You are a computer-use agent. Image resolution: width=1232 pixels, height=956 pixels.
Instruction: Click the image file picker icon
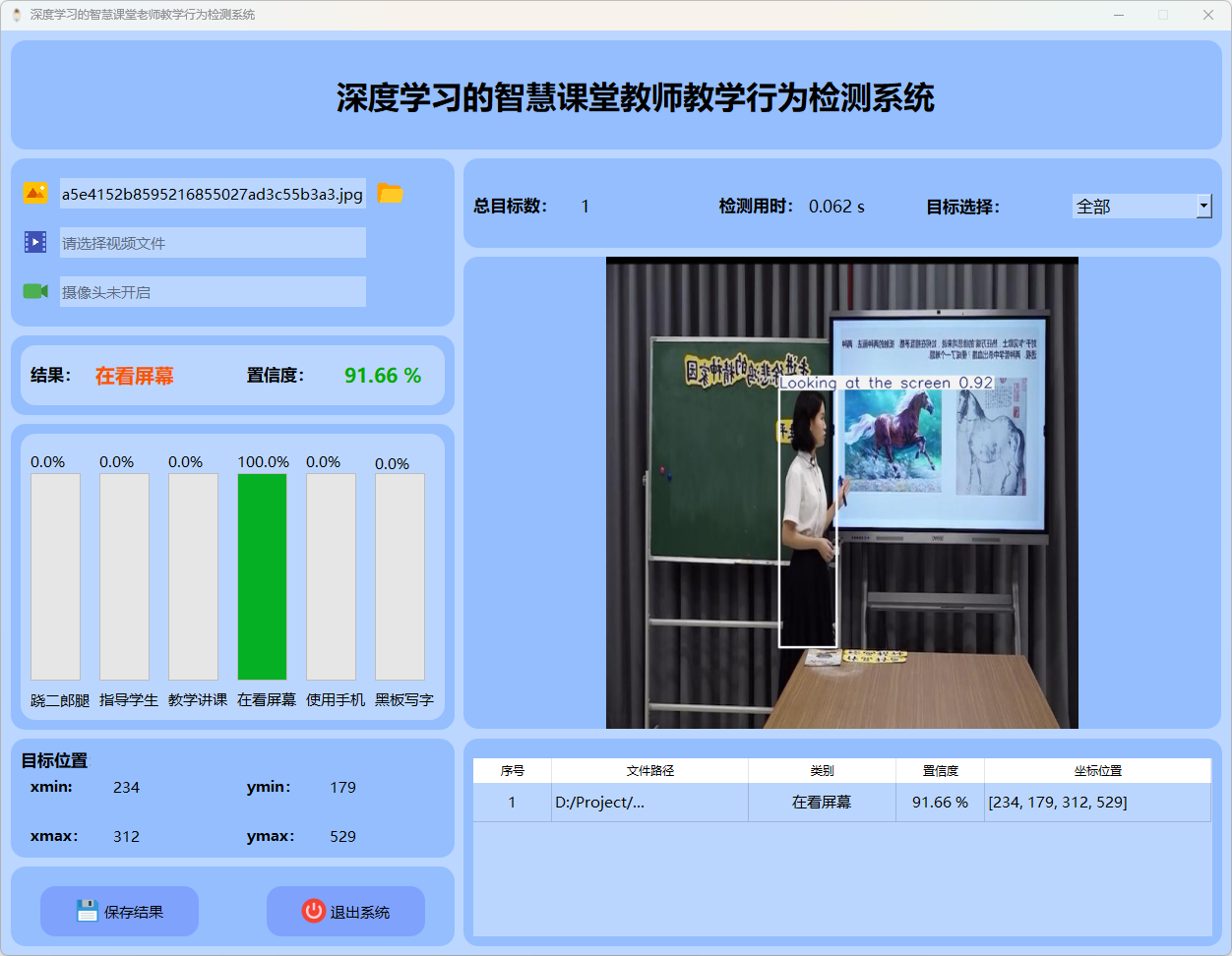[35, 194]
